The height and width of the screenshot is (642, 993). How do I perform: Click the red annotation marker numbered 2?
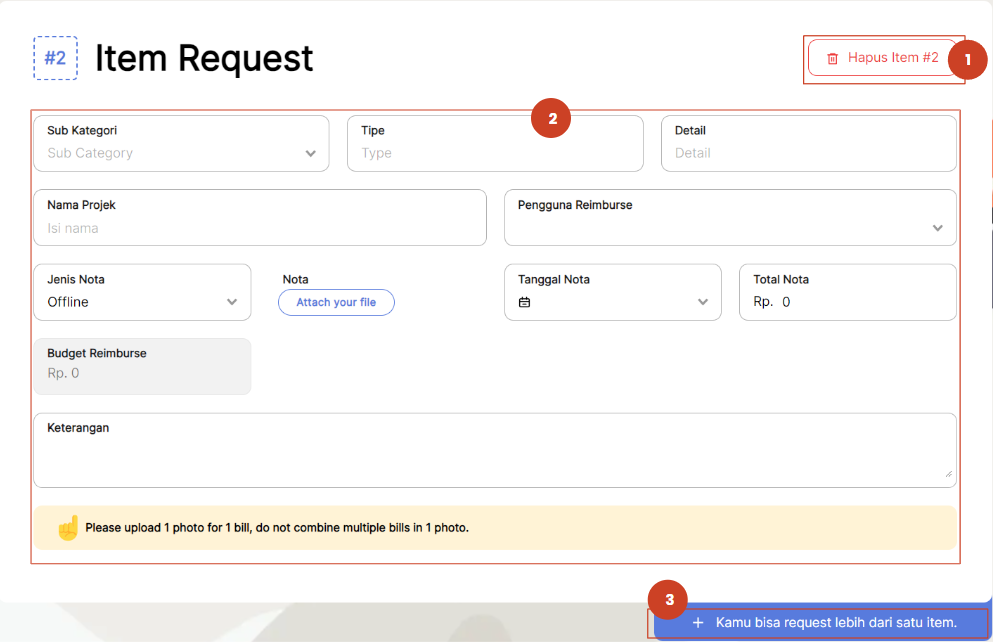tap(551, 118)
